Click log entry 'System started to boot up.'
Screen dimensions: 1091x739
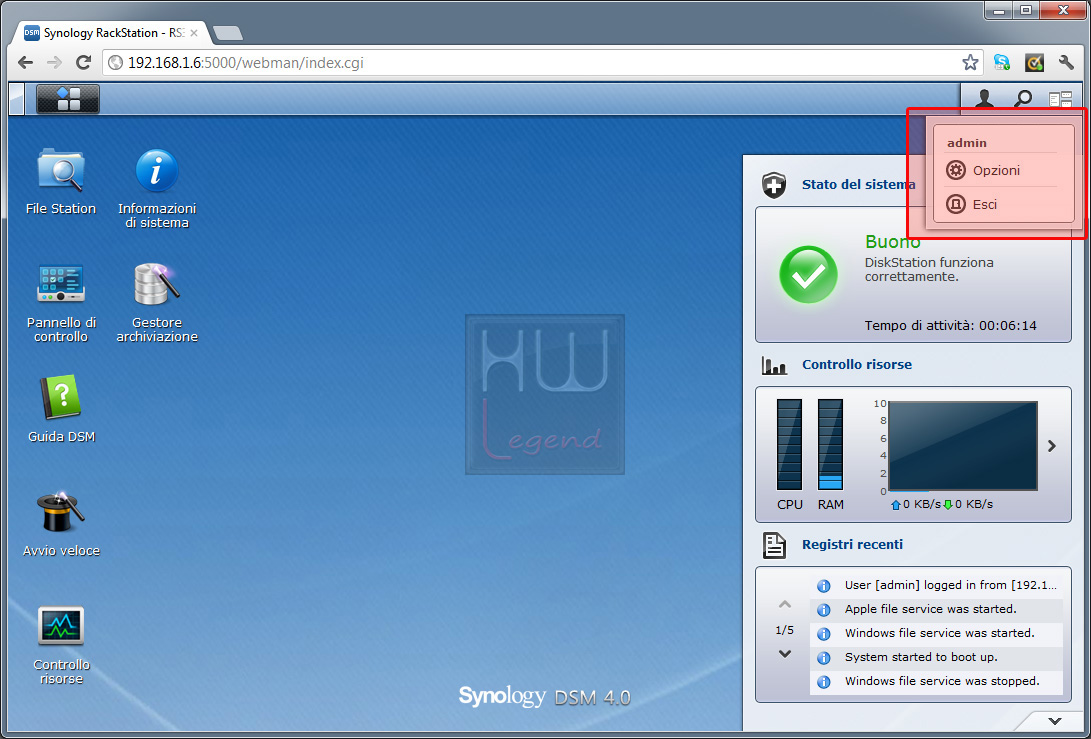[x=937, y=658]
